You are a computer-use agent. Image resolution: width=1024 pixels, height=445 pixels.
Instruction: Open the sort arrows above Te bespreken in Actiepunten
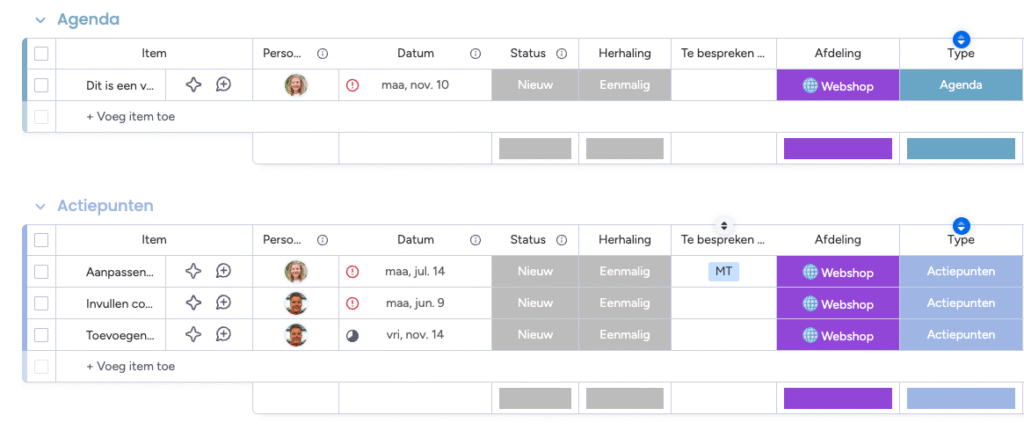[724, 225]
